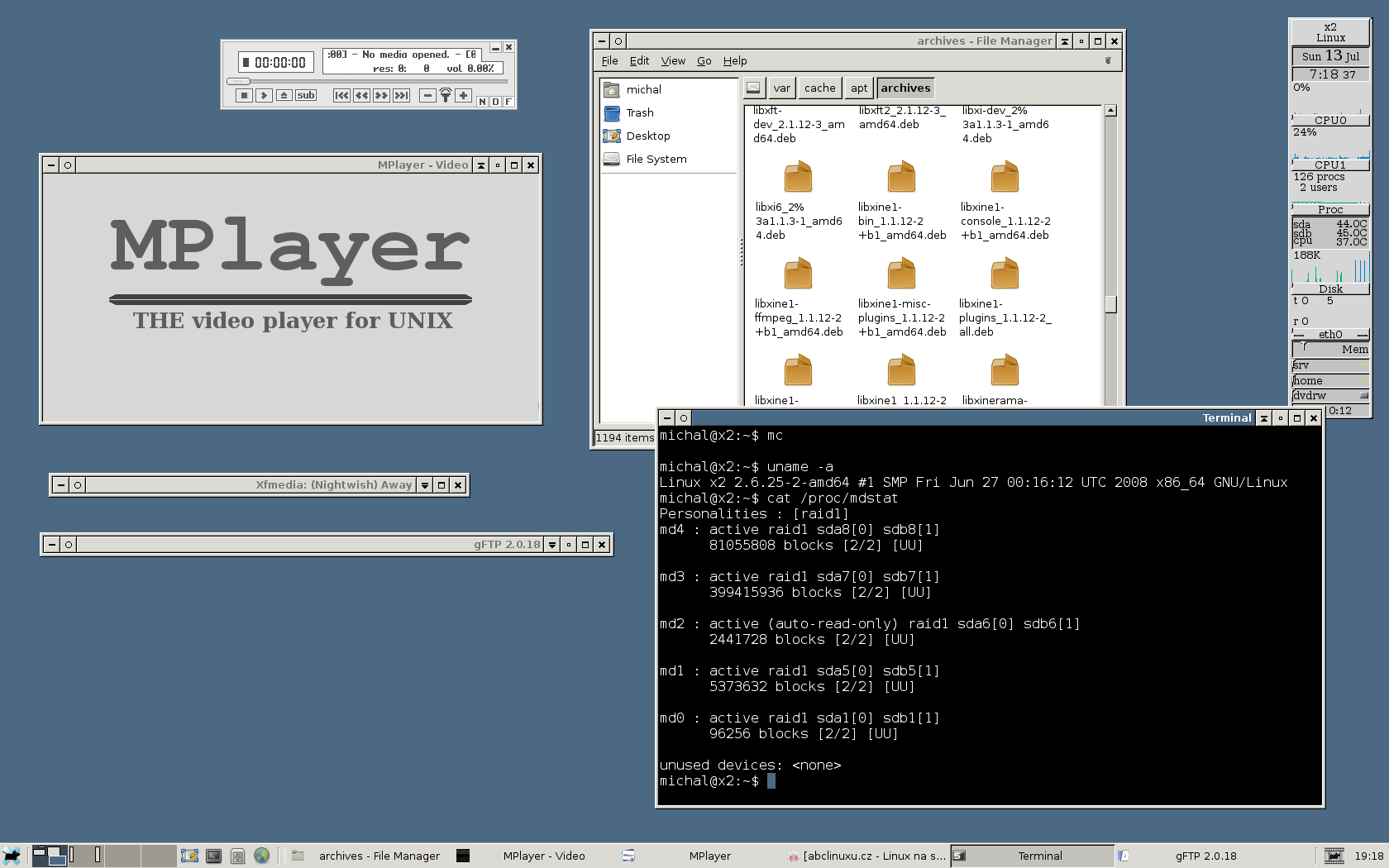Click the 'archives' path bar button
Image resolution: width=1389 pixels, height=868 pixels.
(905, 88)
